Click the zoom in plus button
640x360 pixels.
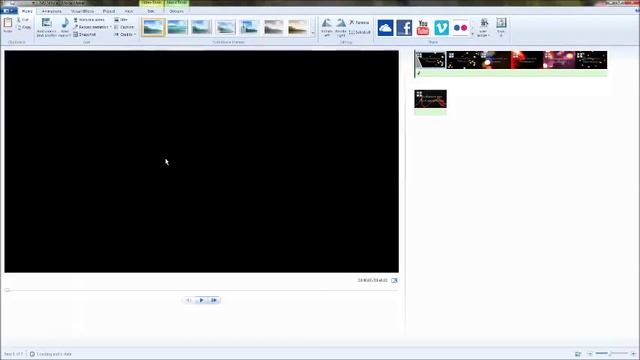coord(633,353)
